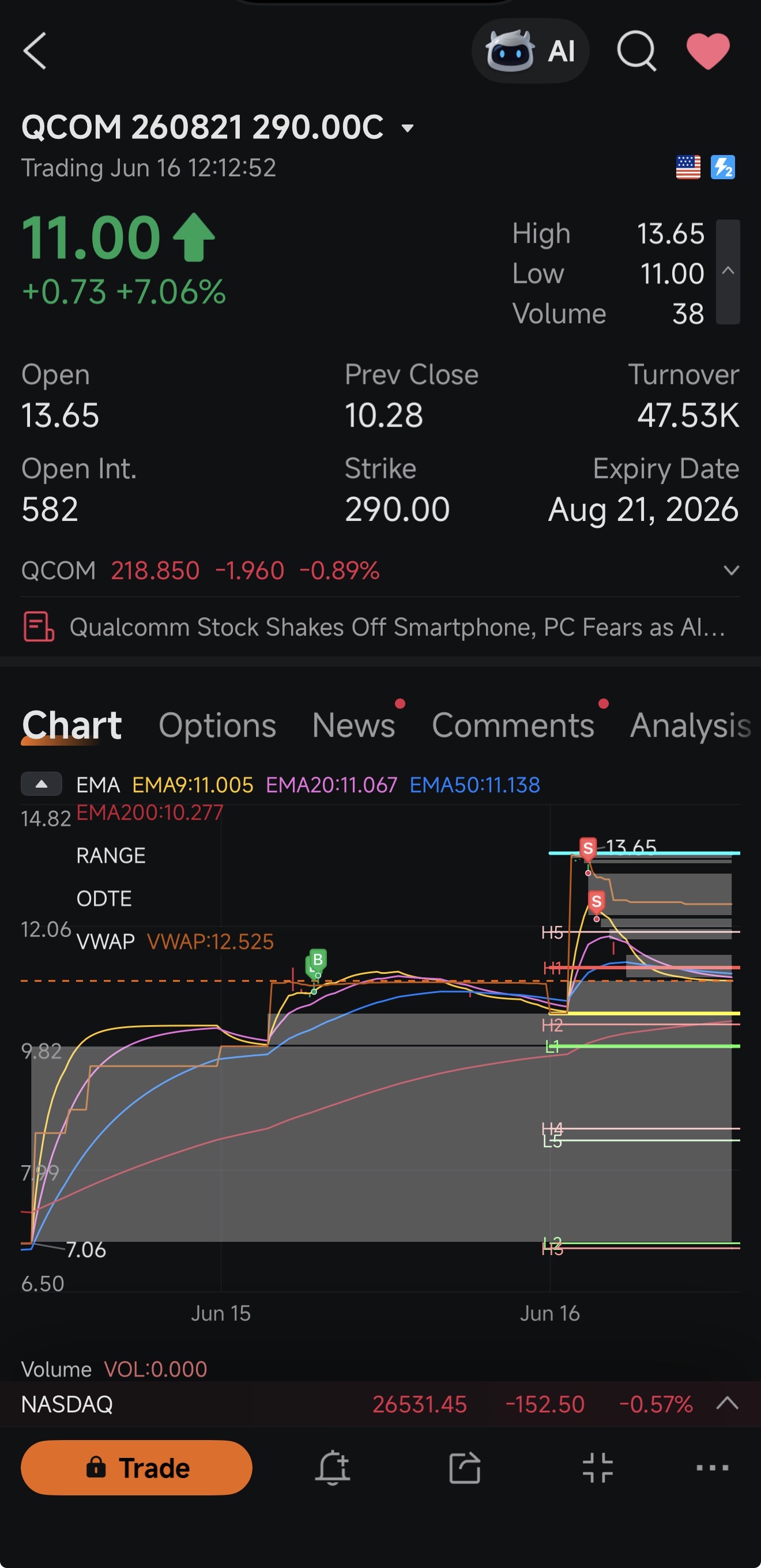Tap the search magnifier icon
This screenshot has height=1568, width=761.
click(636, 51)
